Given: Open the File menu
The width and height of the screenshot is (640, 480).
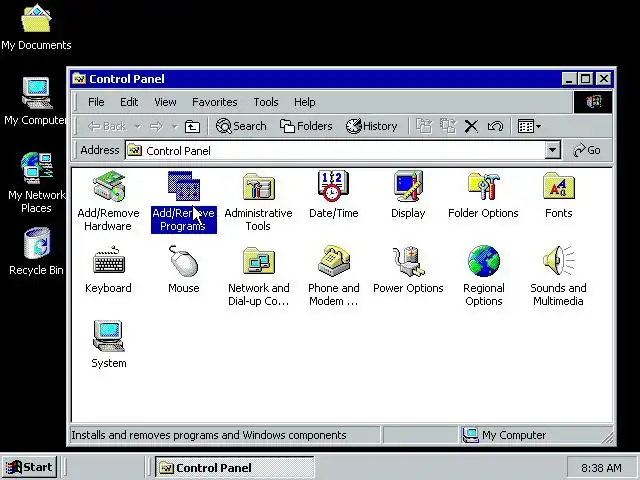Looking at the screenshot, I should [96, 102].
